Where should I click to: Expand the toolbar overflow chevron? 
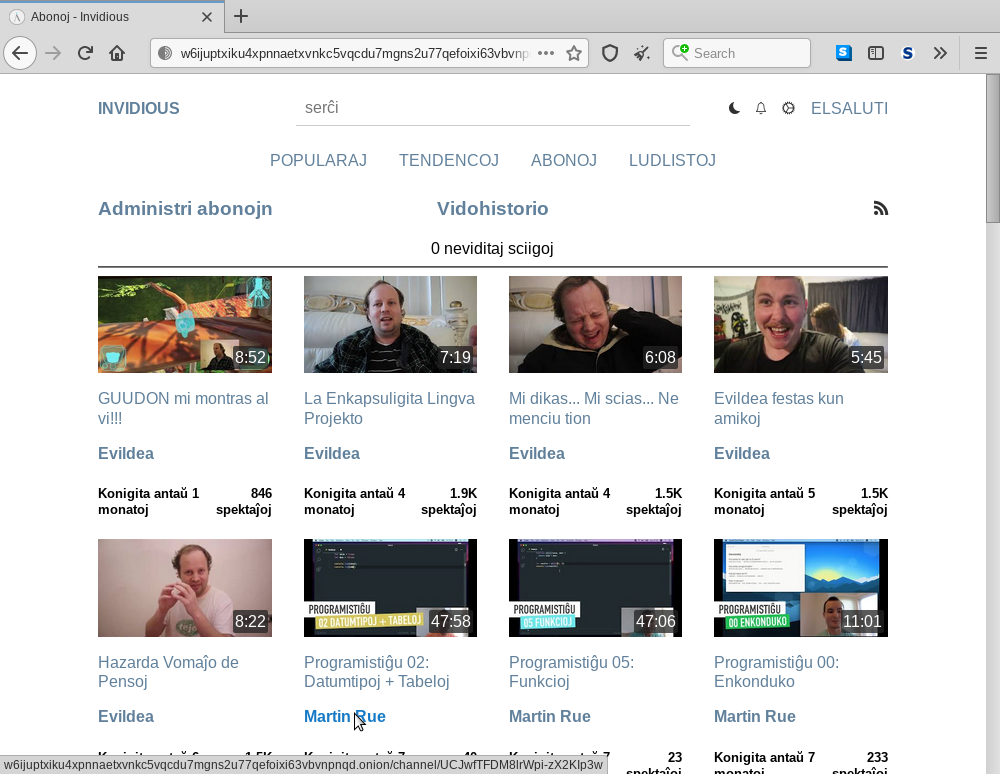coord(940,53)
